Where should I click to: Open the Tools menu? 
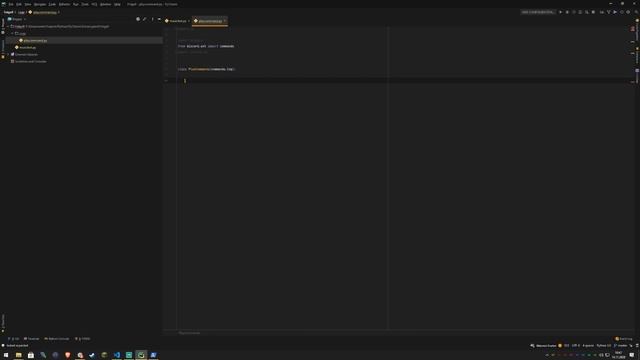pyautogui.click(x=85, y=4)
